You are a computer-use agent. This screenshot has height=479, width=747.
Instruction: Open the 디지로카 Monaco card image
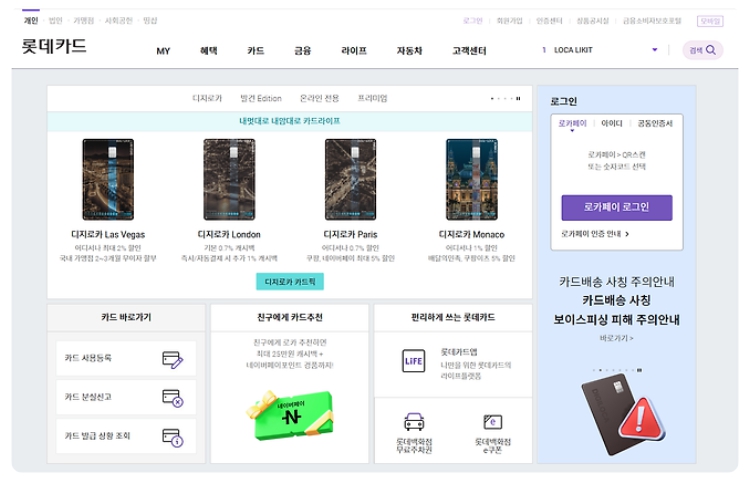pyautogui.click(x=472, y=179)
